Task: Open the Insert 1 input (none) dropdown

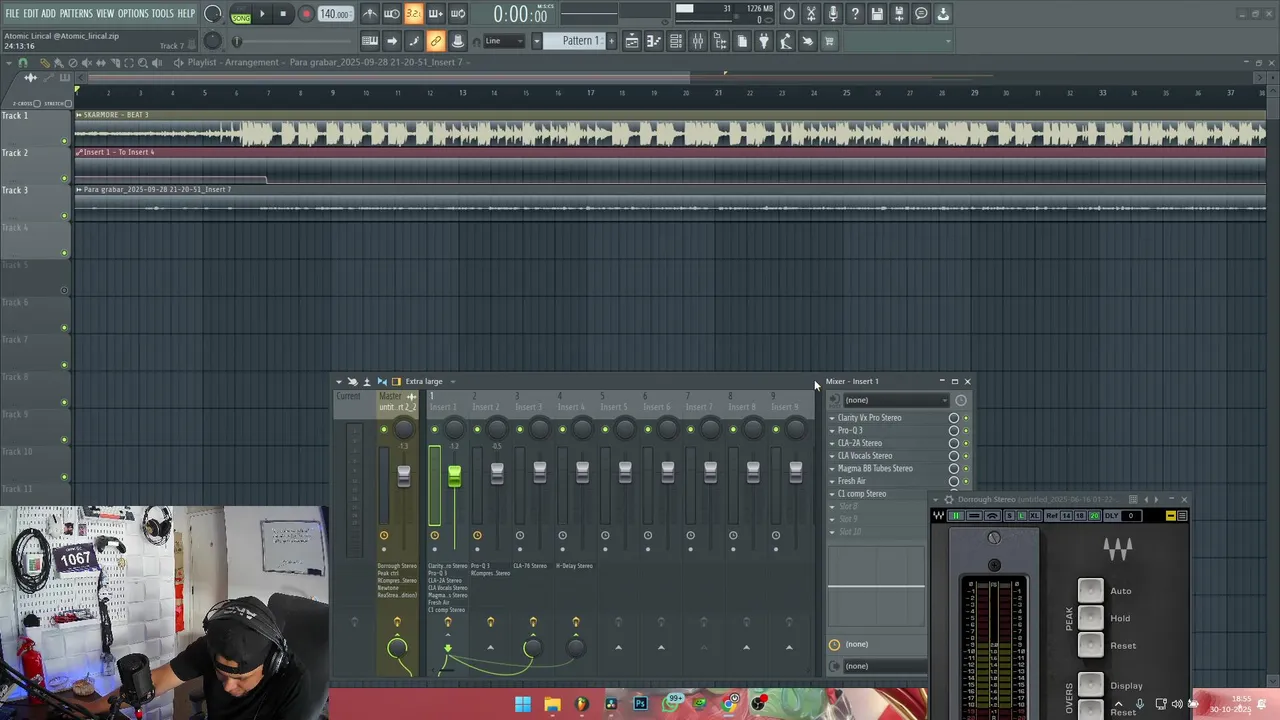Action: (x=896, y=400)
